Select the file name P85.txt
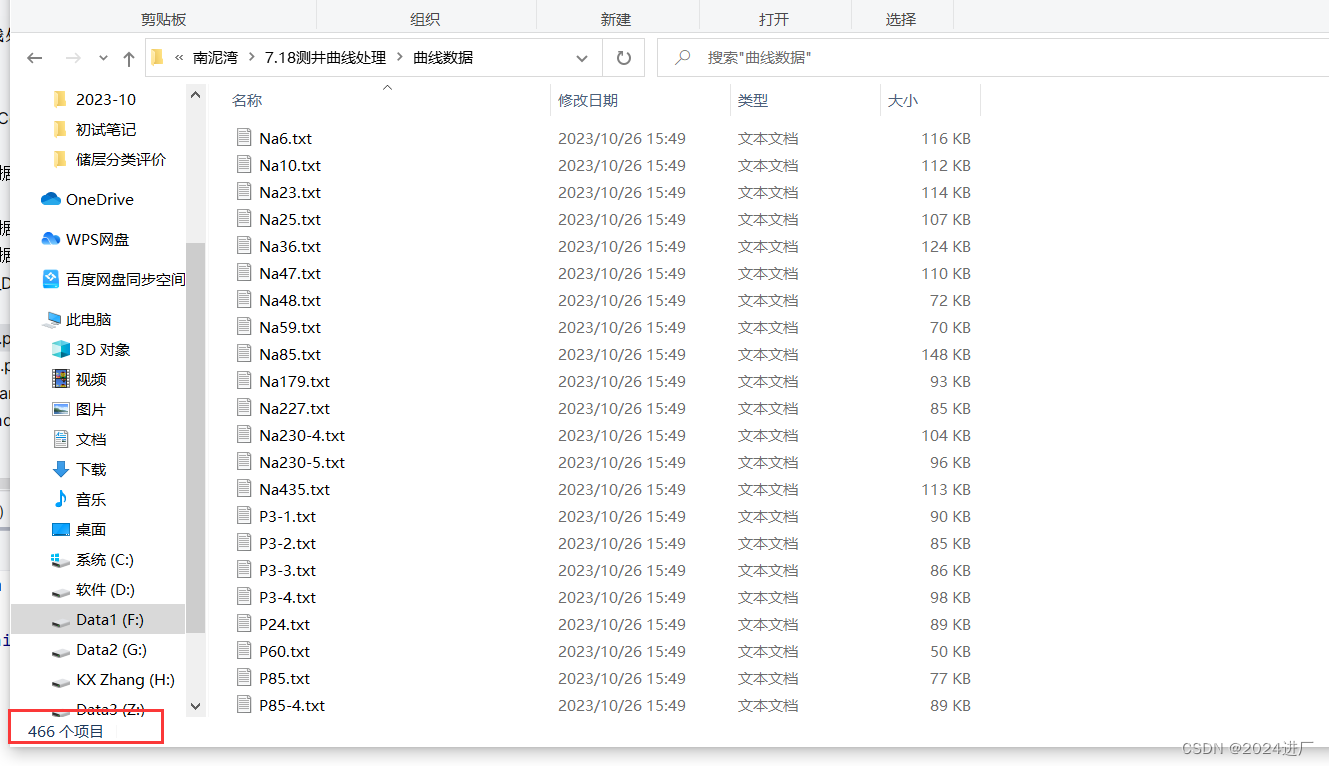The height and width of the screenshot is (766, 1329). (x=285, y=678)
